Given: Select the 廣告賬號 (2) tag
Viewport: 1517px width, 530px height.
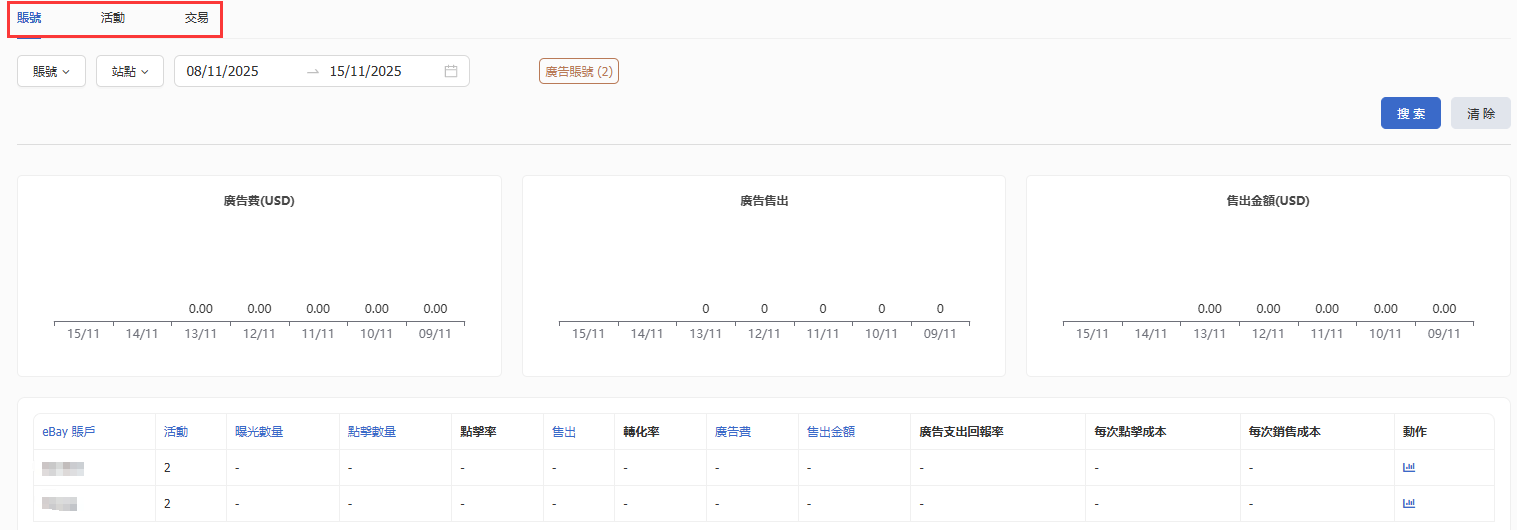Looking at the screenshot, I should pos(579,71).
